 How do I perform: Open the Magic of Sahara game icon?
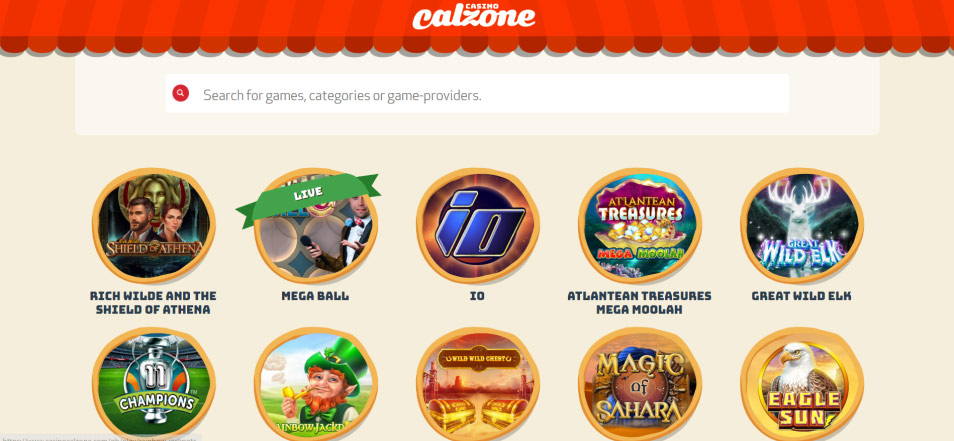[x=639, y=384]
